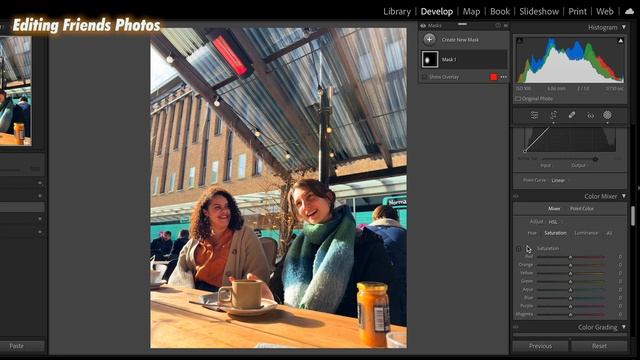640x360 pixels.
Task: Click the Reset button
Action: click(x=599, y=346)
